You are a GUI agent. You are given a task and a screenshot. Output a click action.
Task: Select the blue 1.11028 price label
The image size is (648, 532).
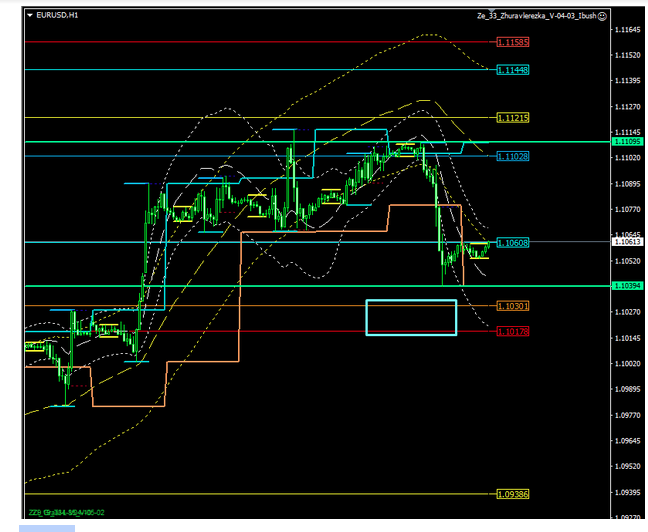(512, 157)
